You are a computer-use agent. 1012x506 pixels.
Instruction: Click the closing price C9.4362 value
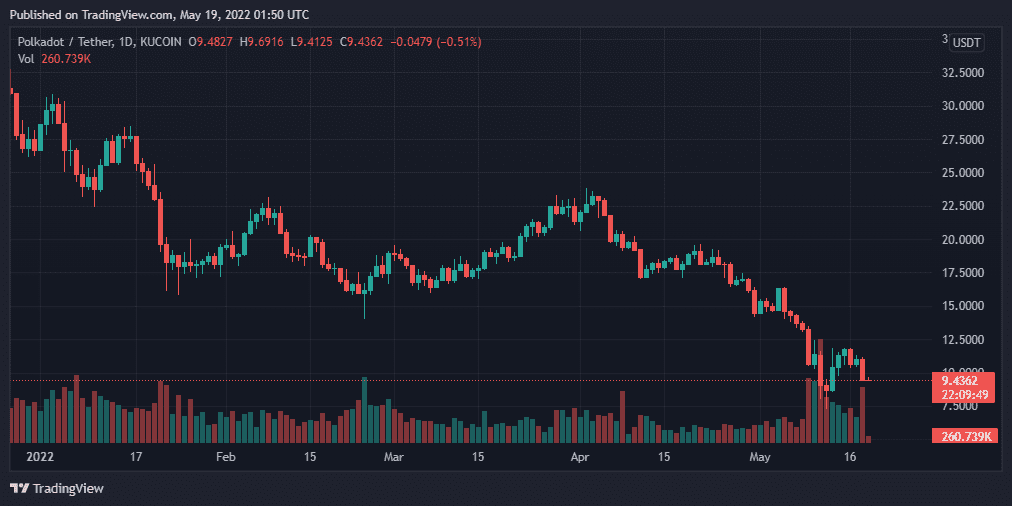(x=369, y=42)
